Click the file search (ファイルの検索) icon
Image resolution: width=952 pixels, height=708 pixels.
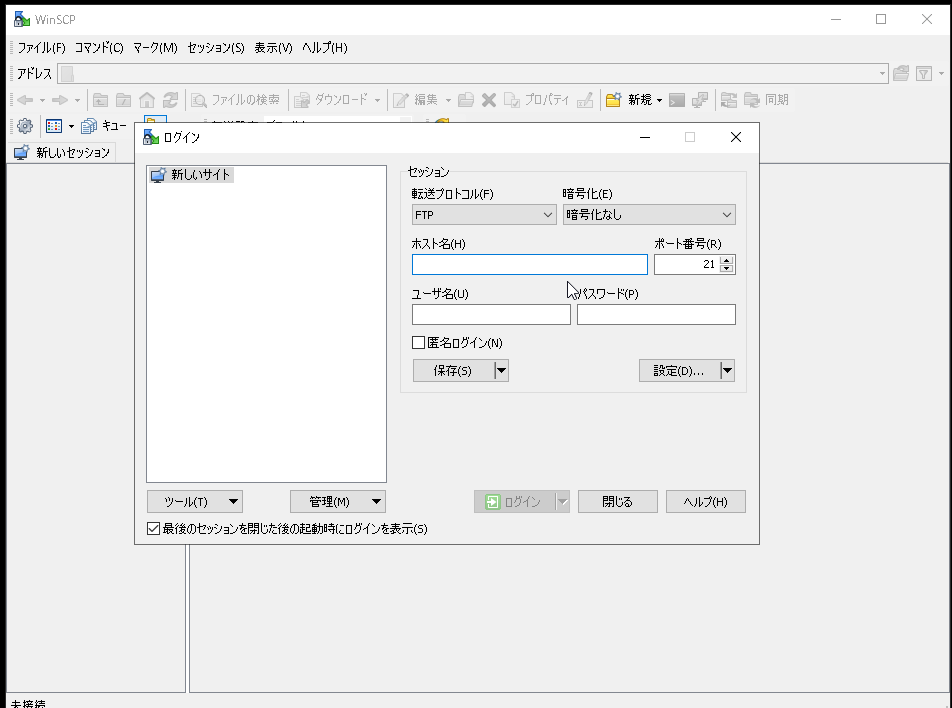click(x=199, y=100)
